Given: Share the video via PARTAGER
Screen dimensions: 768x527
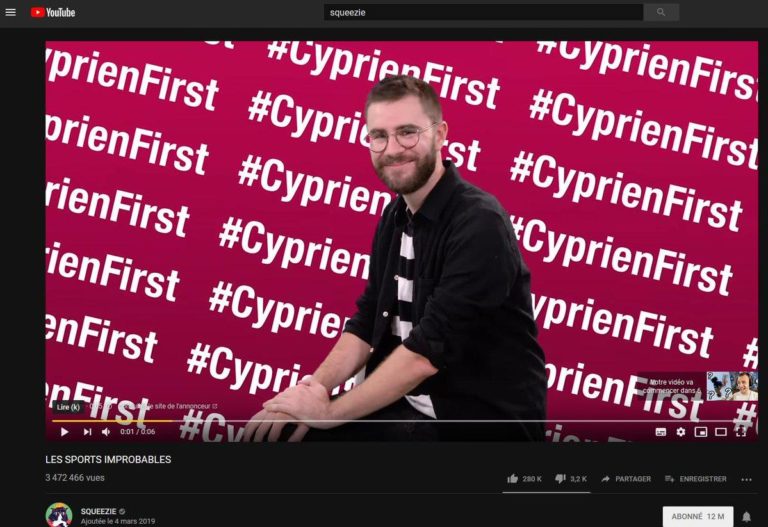Looking at the screenshot, I should coord(626,479).
